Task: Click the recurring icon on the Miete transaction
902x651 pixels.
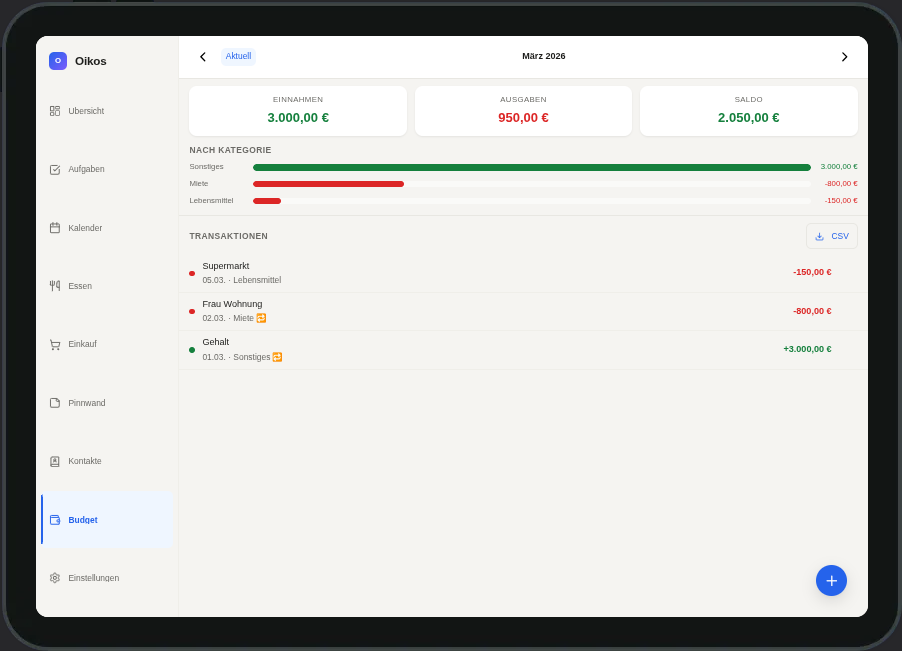Action: click(261, 318)
